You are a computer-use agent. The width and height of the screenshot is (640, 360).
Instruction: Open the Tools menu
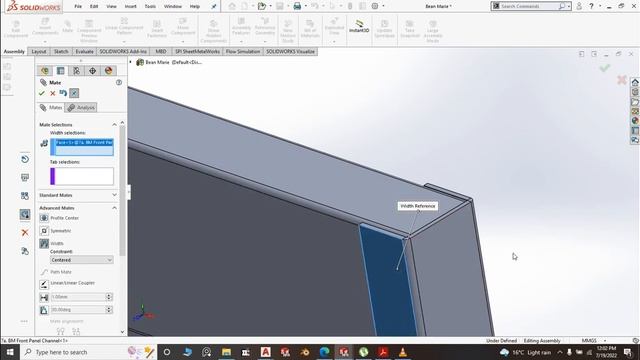[150, 6]
